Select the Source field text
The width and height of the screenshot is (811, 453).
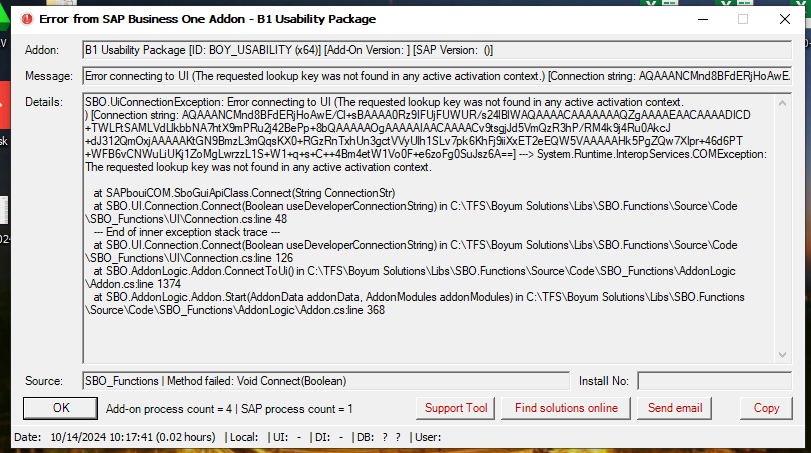326,381
